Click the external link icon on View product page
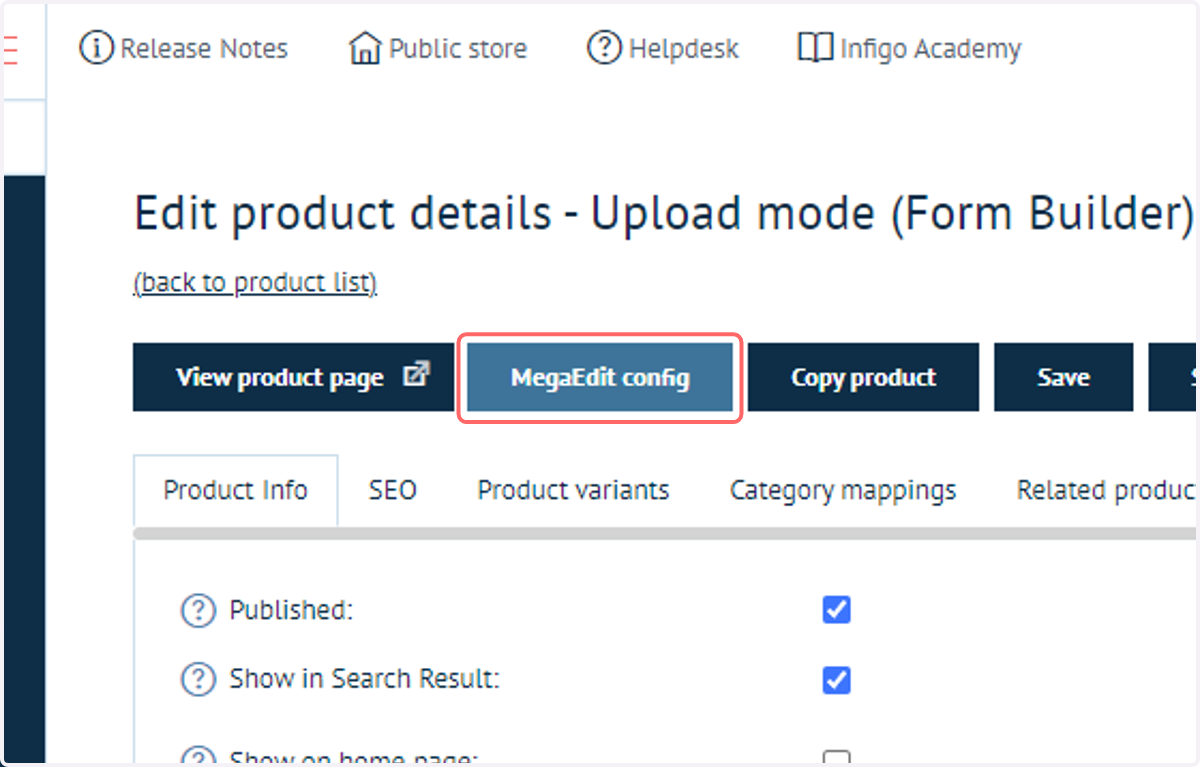Screen dimensions: 1200x767 coord(416,375)
